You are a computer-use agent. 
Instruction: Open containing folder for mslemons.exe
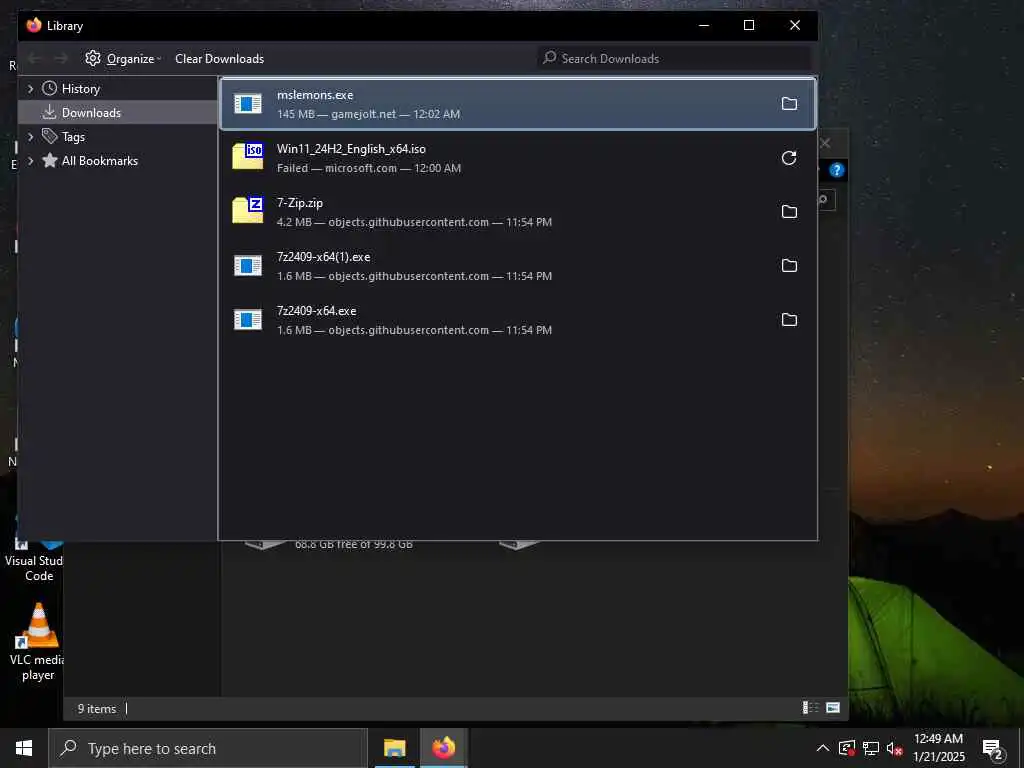[x=789, y=104]
